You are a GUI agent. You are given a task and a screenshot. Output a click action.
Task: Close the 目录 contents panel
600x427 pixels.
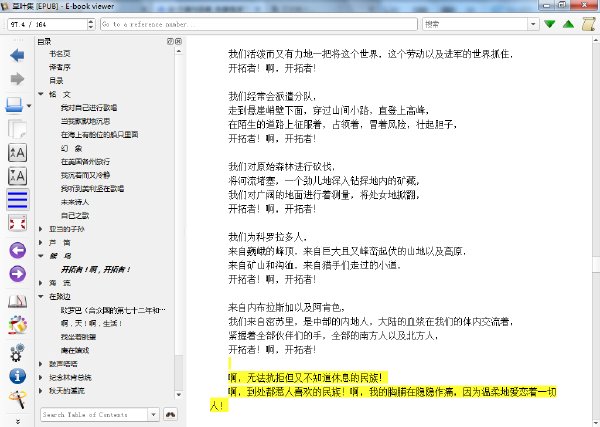pos(178,41)
